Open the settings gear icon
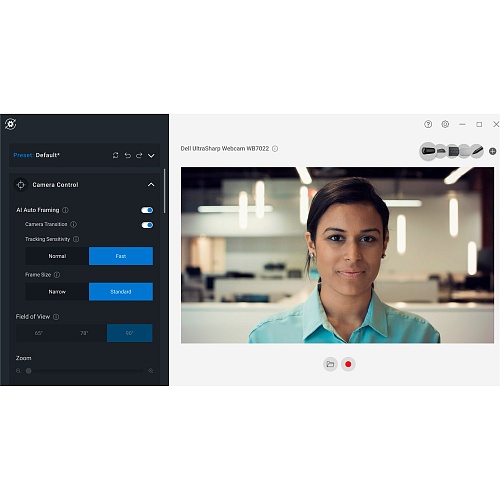This screenshot has height=500, width=500. [445, 124]
